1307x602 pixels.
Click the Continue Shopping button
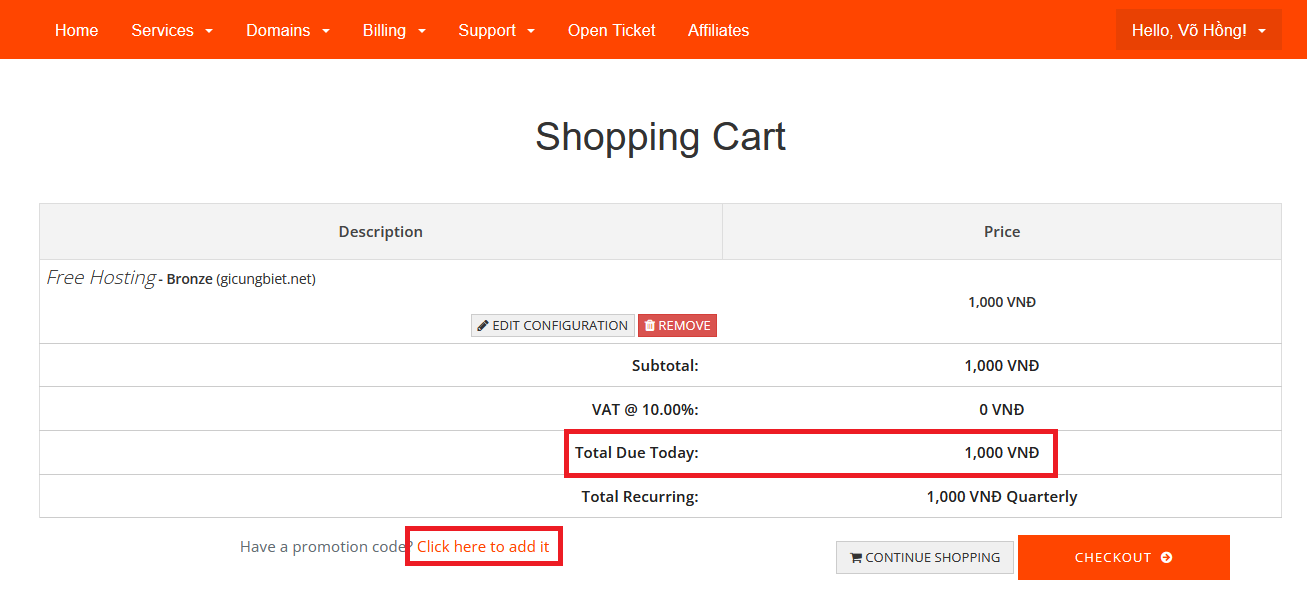pyautogui.click(x=925, y=557)
